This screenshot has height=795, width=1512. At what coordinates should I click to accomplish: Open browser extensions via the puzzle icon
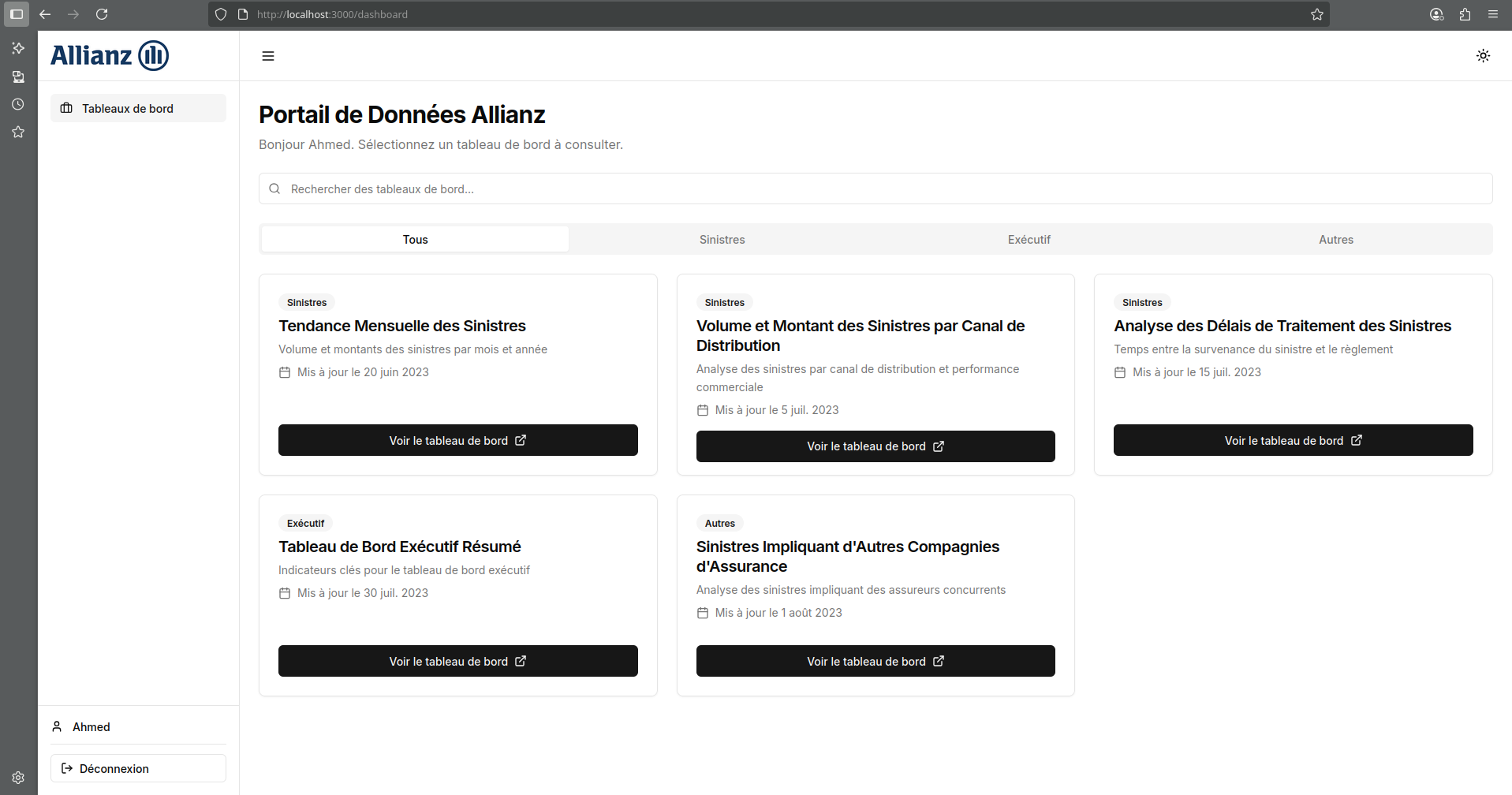(1465, 14)
